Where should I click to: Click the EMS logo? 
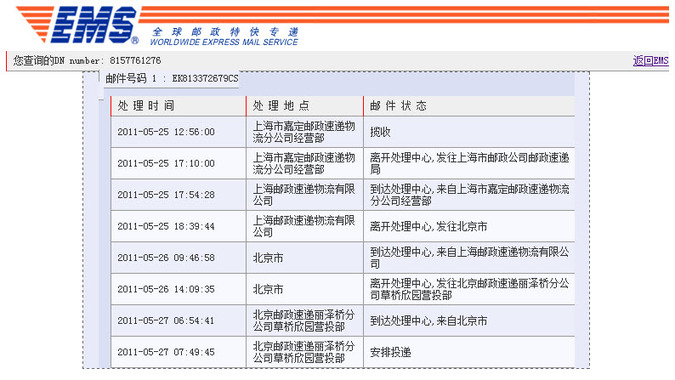coord(78,25)
